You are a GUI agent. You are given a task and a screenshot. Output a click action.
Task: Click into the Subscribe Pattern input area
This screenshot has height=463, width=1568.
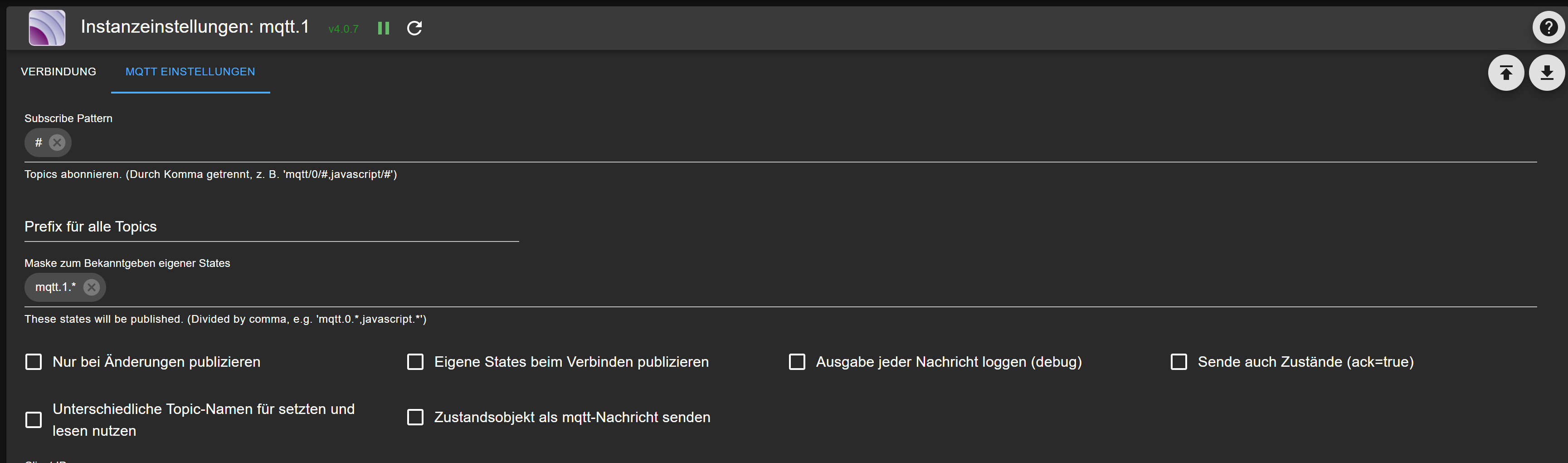(x=803, y=143)
